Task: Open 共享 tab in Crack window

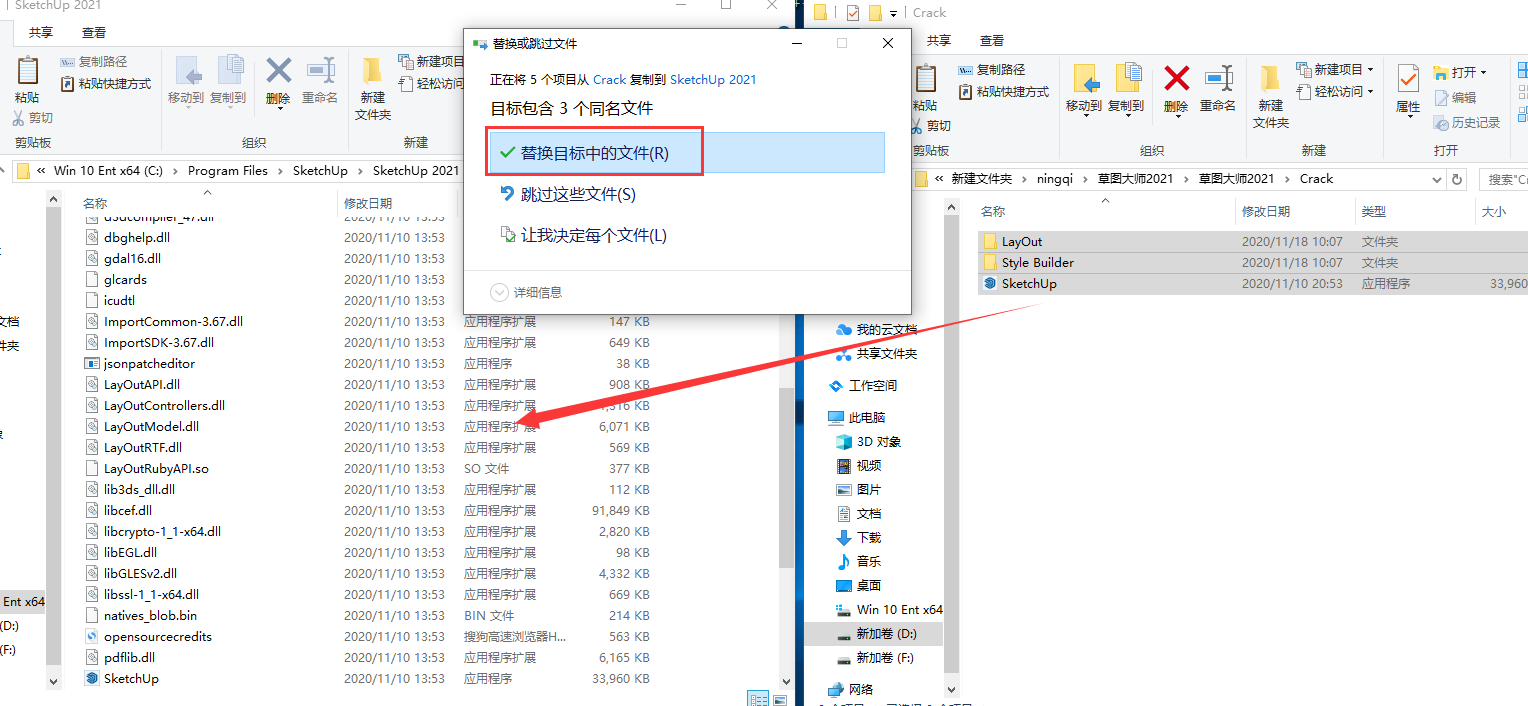Action: [x=938, y=41]
